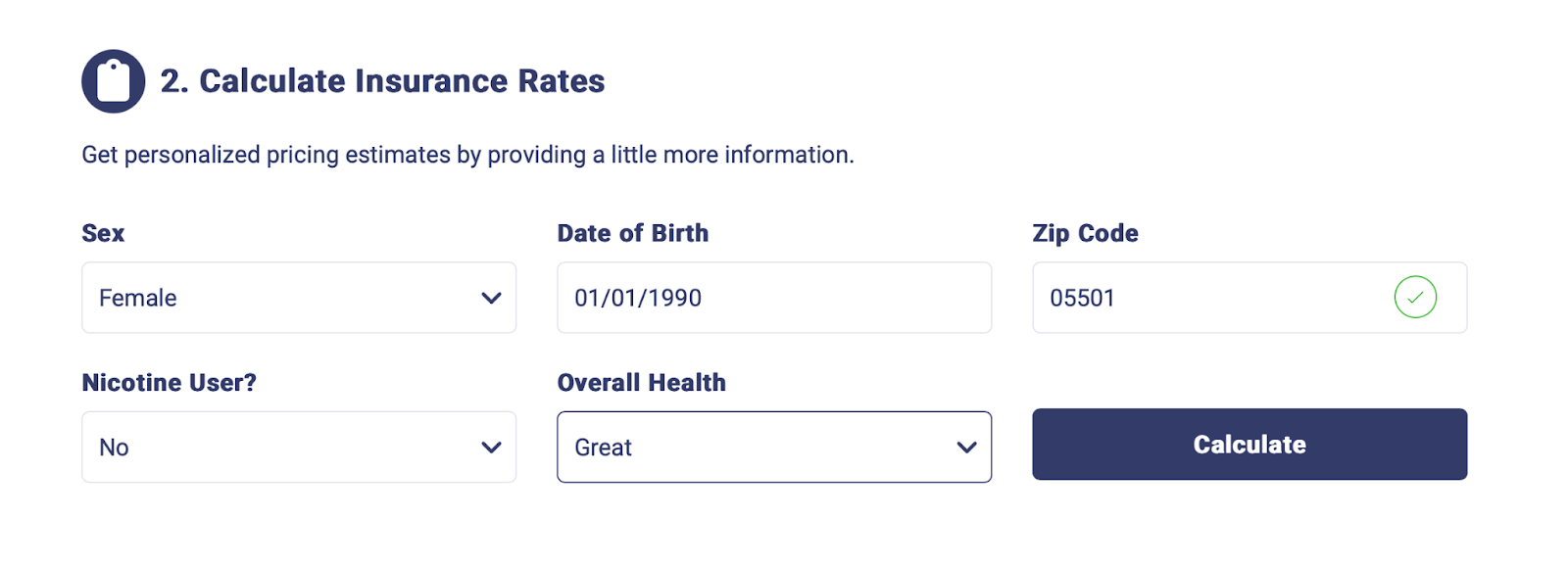Click the green checkmark in Zip Code

click(x=1415, y=298)
